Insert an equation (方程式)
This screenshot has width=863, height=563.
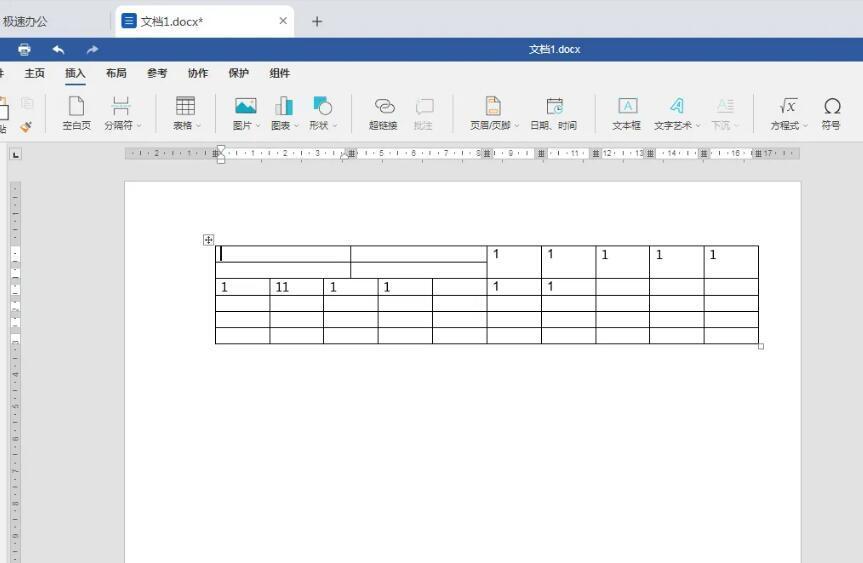click(x=788, y=106)
